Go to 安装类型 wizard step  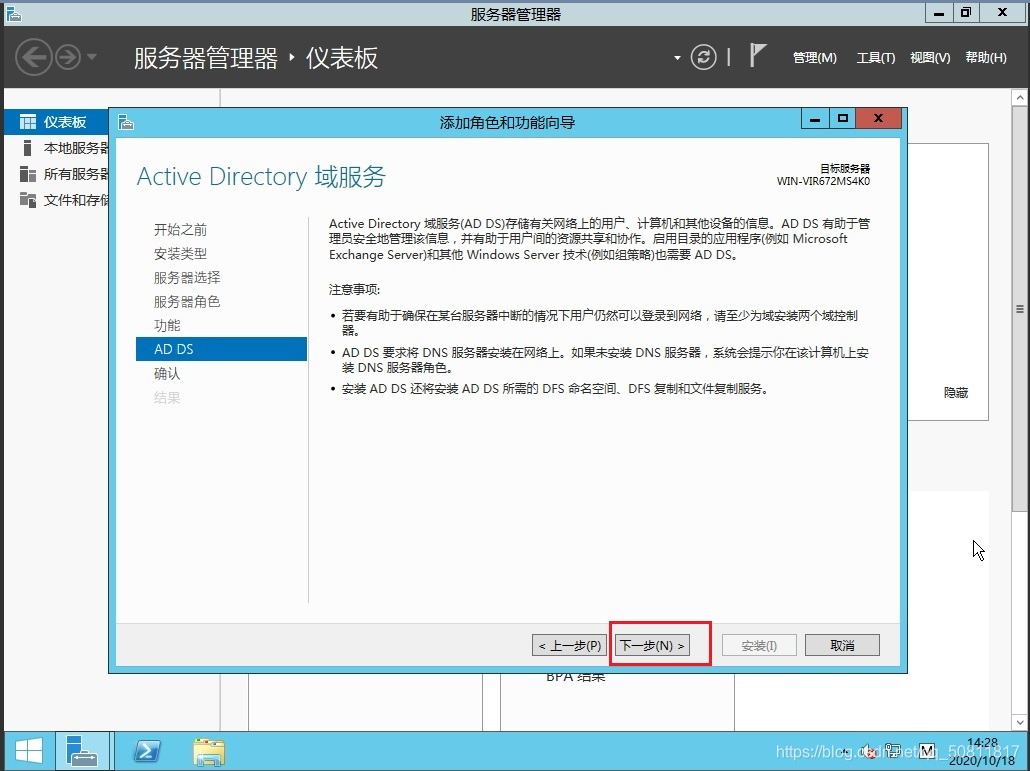(180, 253)
